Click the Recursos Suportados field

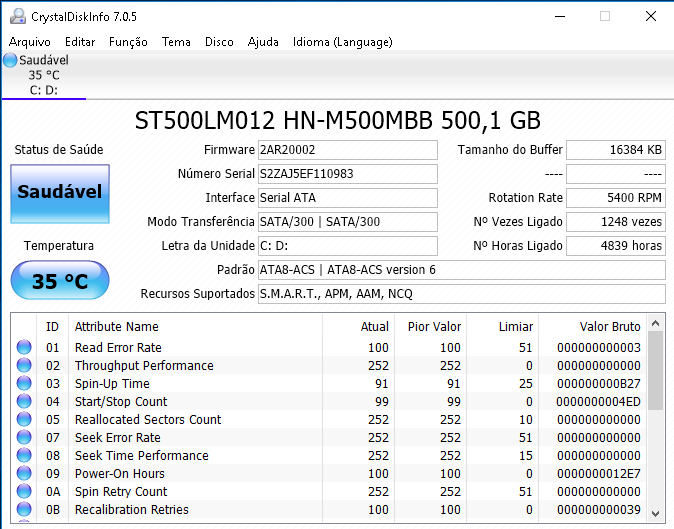click(462, 294)
